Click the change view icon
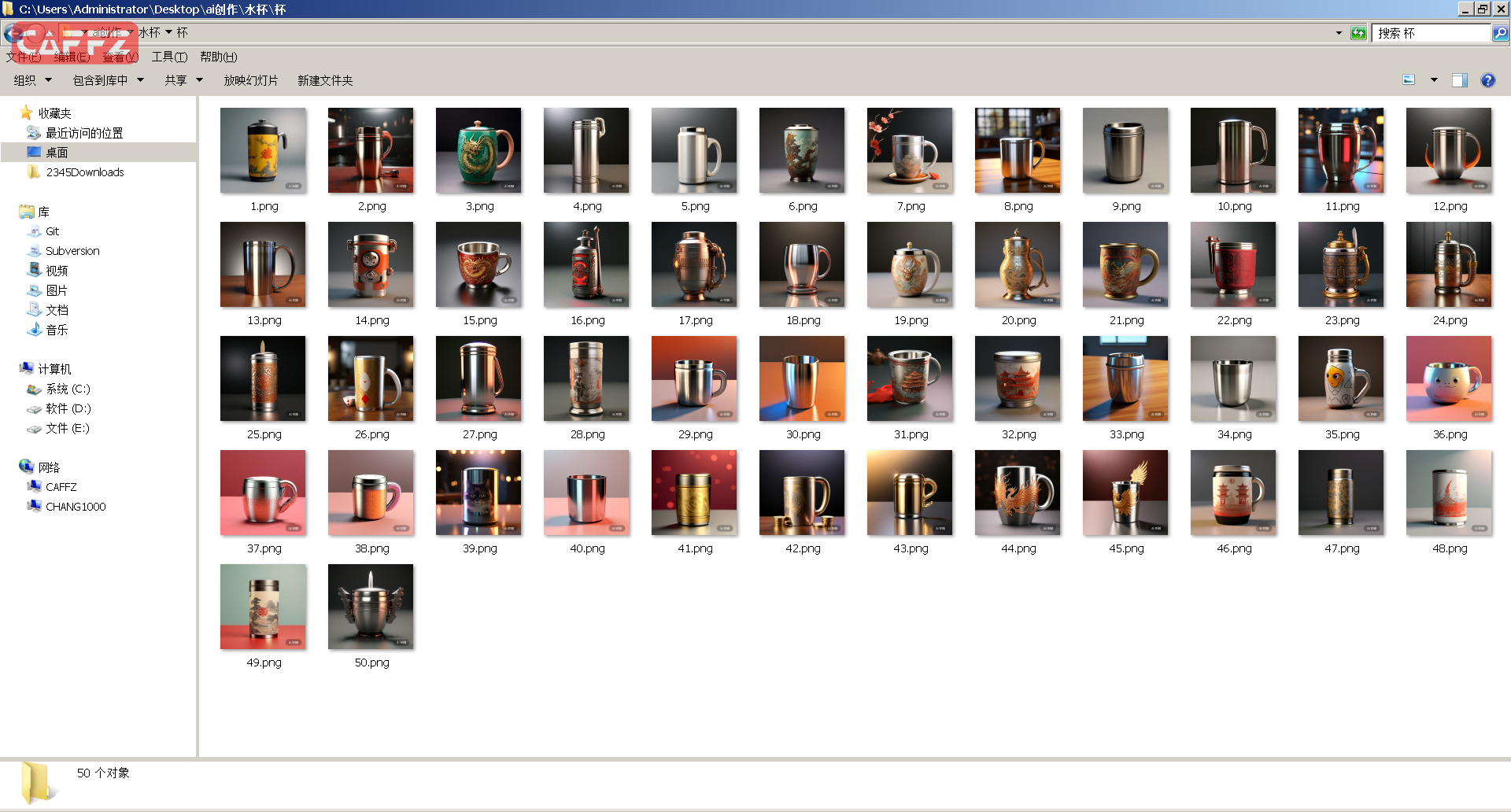 1409,80
